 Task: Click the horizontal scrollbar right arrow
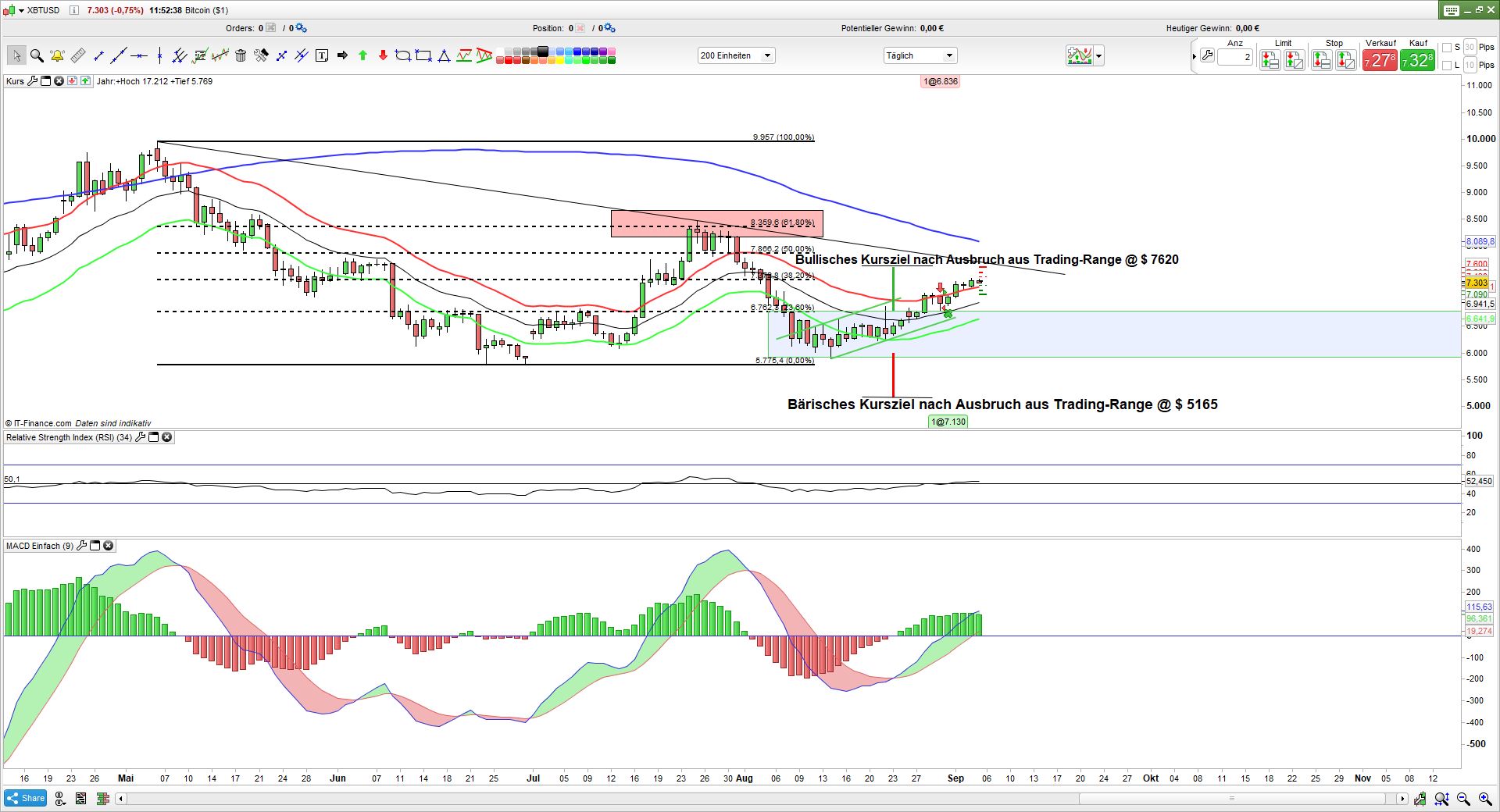pyautogui.click(x=1402, y=799)
